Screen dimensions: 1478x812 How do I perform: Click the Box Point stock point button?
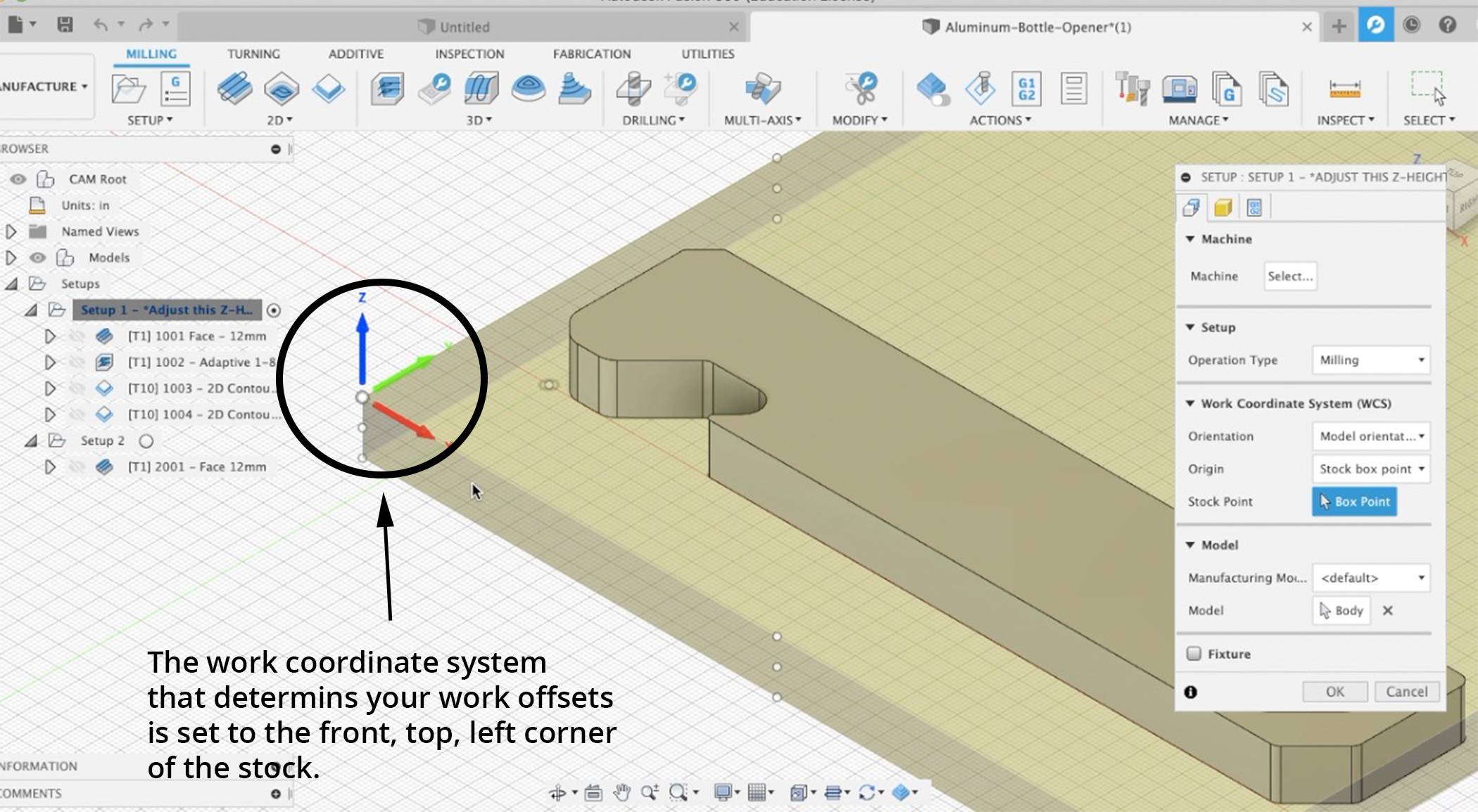(x=1354, y=502)
